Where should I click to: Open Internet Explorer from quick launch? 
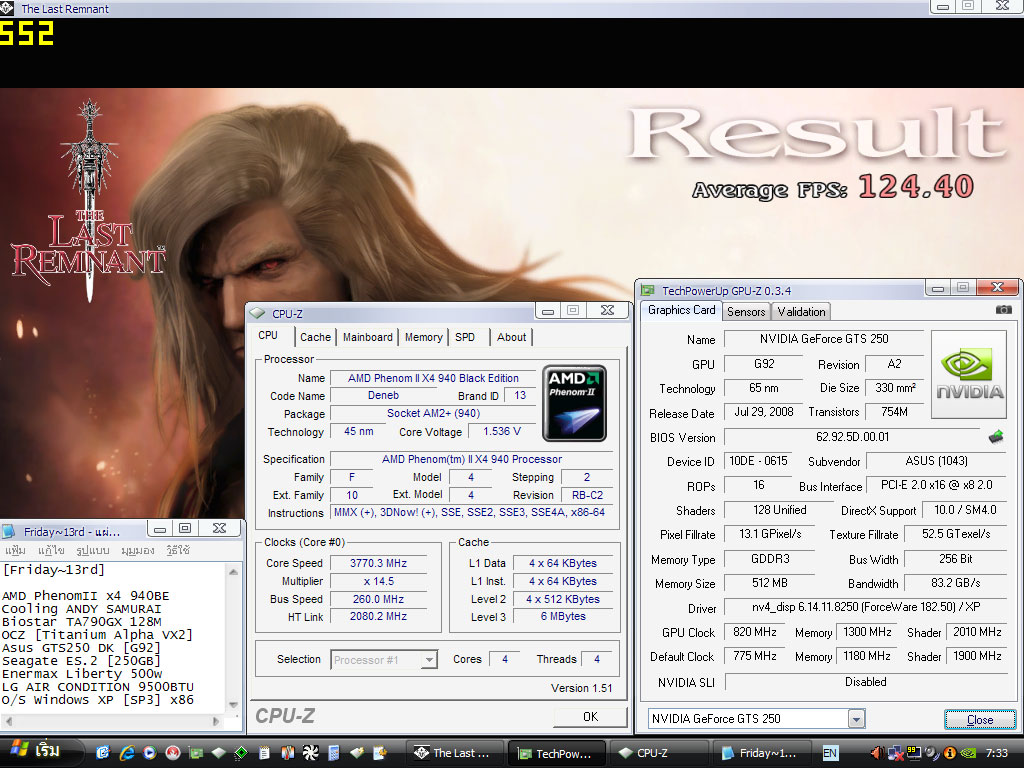pos(127,753)
